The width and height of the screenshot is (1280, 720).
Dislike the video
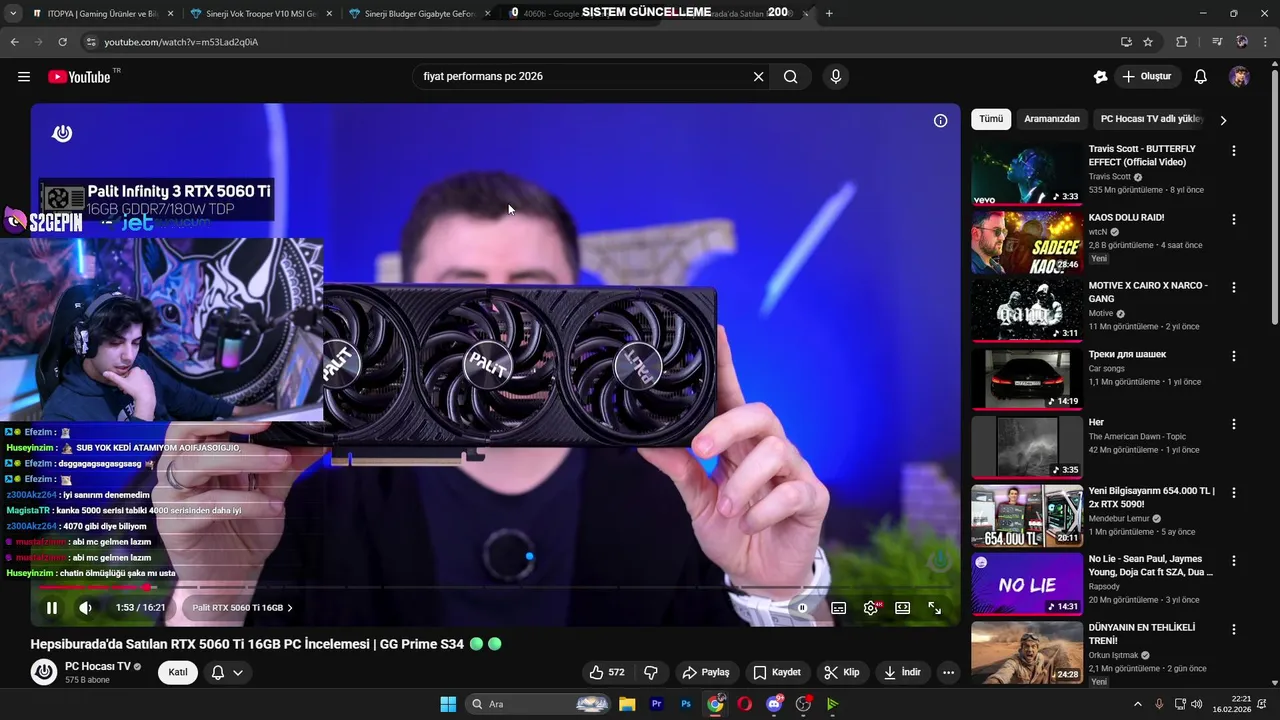coord(651,672)
